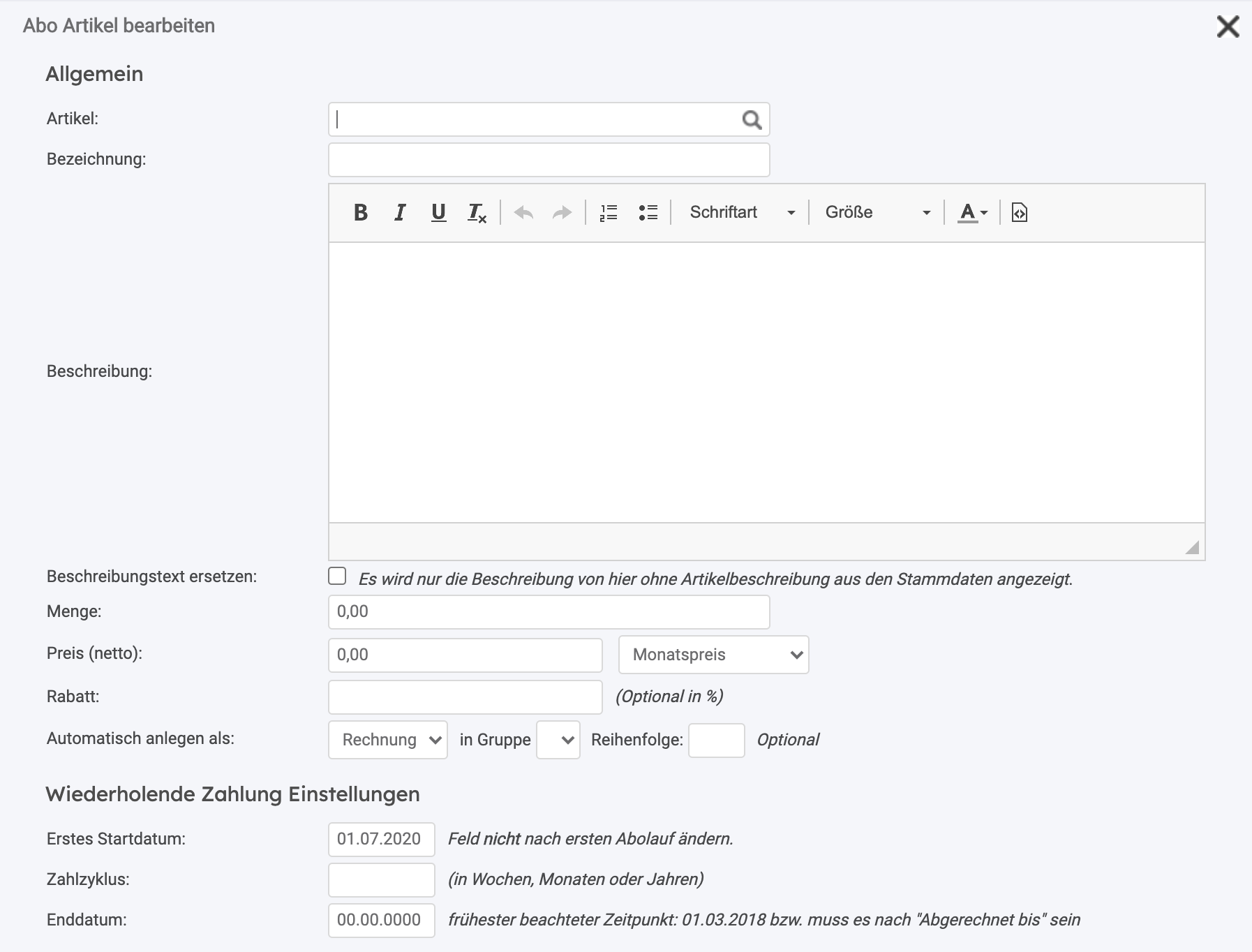Open the Schriftart font dropdown
This screenshot has width=1252, height=952.
pyautogui.click(x=742, y=212)
